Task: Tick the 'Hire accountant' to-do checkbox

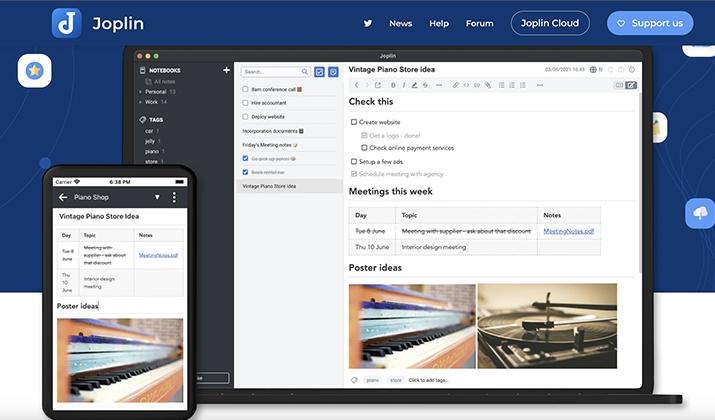Action: pos(245,103)
